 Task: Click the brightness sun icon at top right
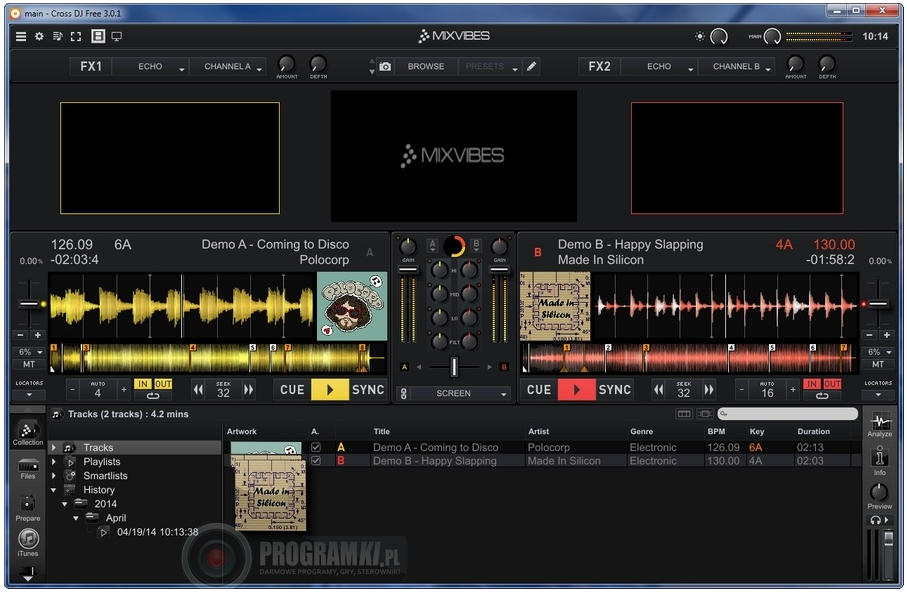(x=700, y=36)
